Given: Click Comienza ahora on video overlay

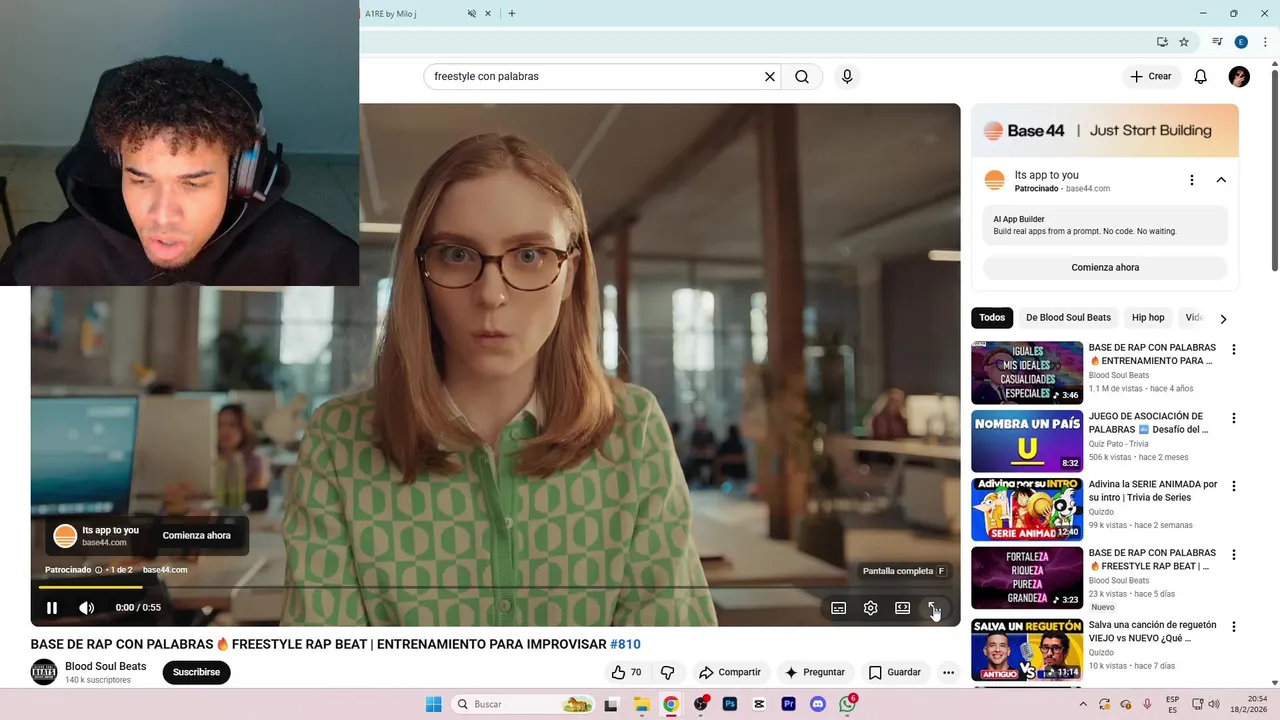Looking at the screenshot, I should [x=197, y=535].
